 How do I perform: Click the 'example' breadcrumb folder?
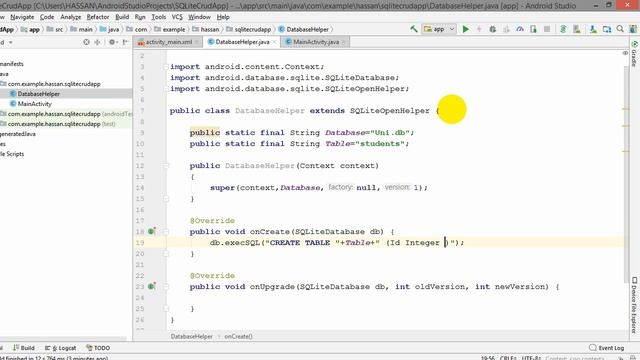170,29
